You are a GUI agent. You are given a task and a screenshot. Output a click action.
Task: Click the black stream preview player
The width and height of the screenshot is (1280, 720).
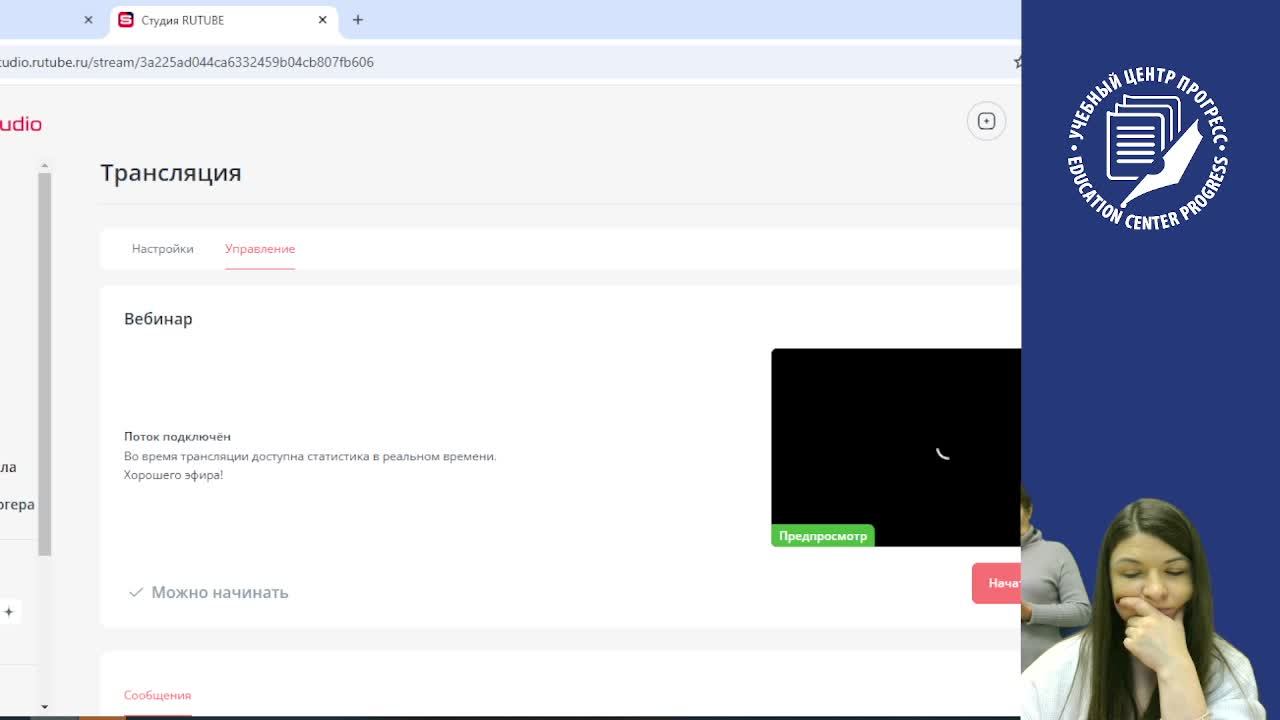point(896,447)
